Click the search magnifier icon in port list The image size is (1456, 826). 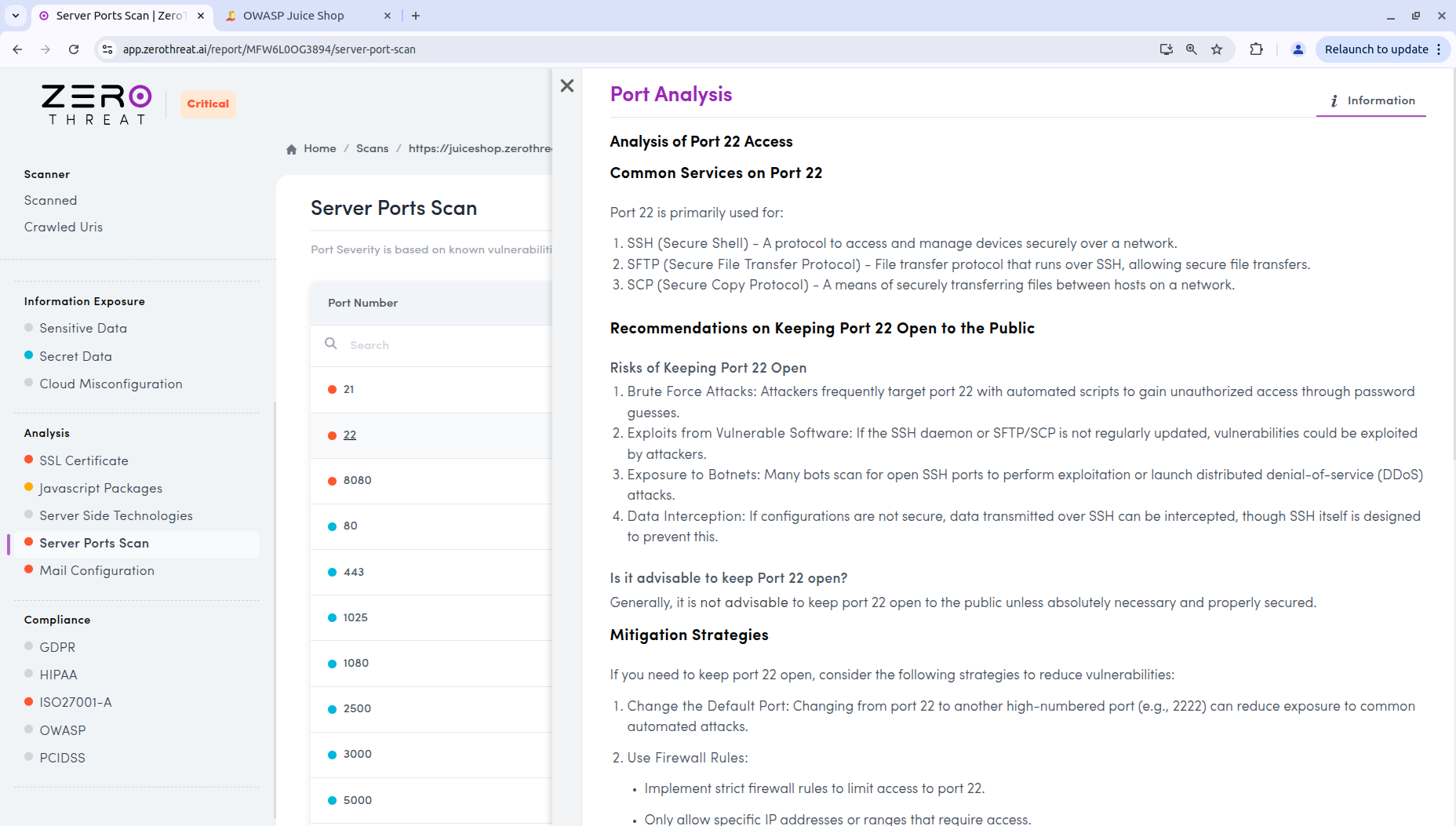point(331,344)
